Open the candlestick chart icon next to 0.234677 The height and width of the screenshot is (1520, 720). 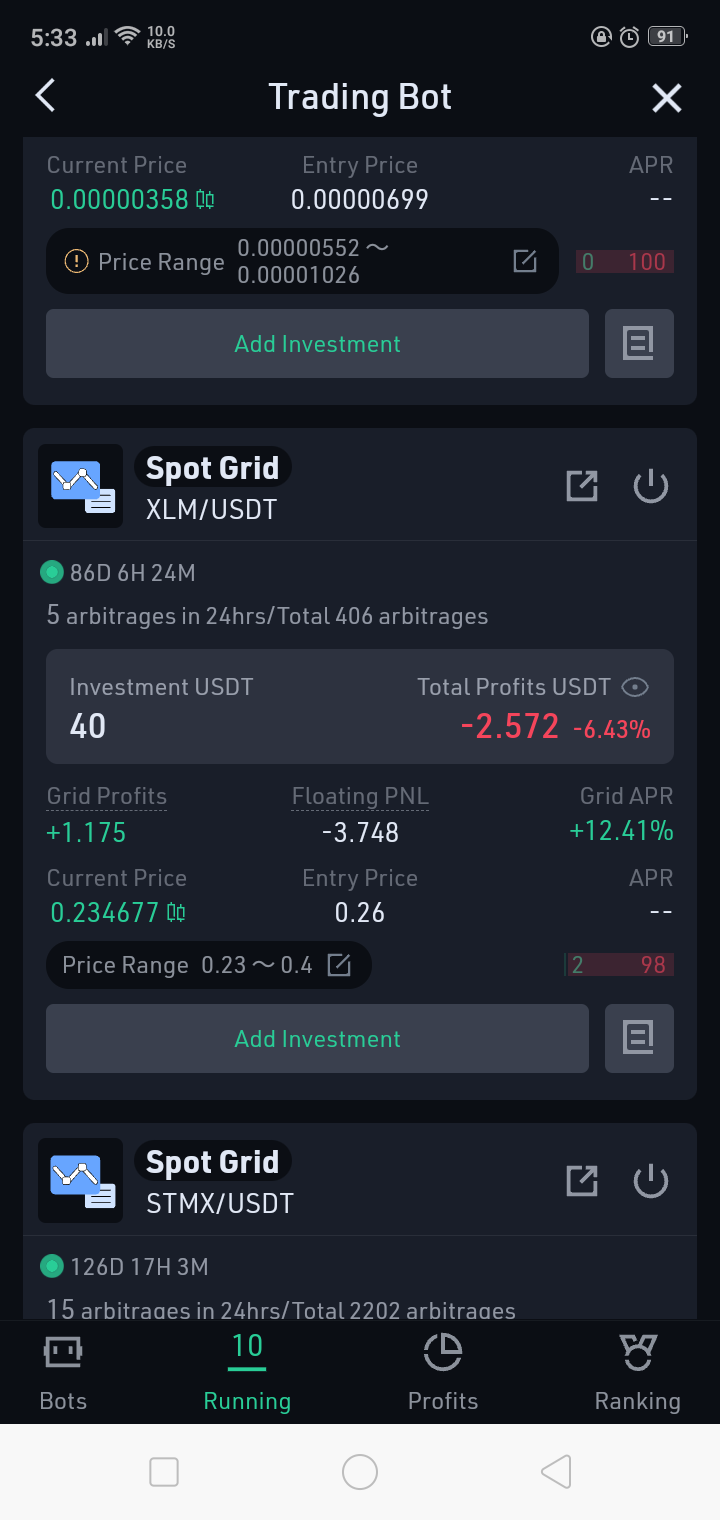[176, 912]
